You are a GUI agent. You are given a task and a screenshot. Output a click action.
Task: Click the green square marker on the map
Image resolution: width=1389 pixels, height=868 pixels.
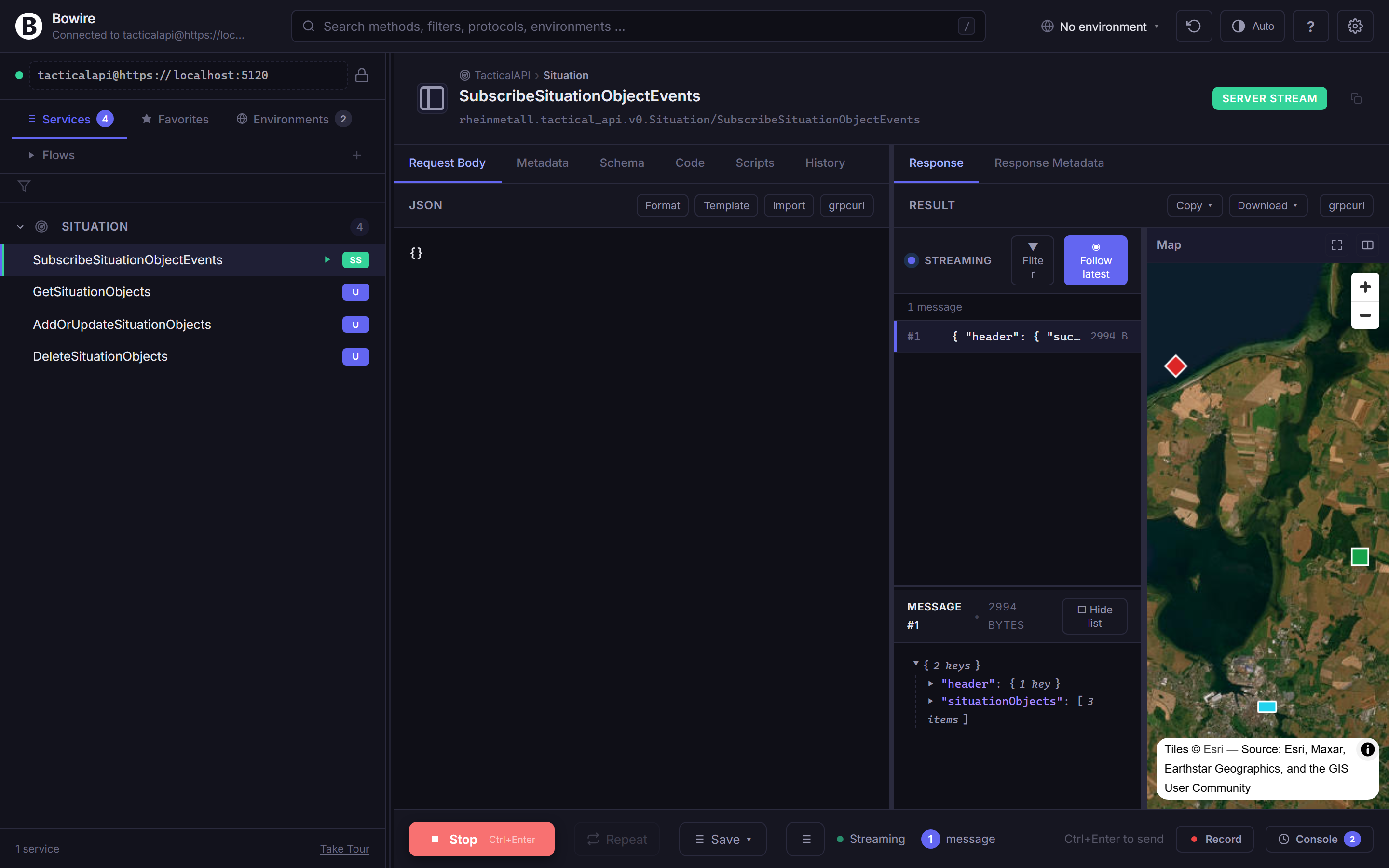[1360, 557]
